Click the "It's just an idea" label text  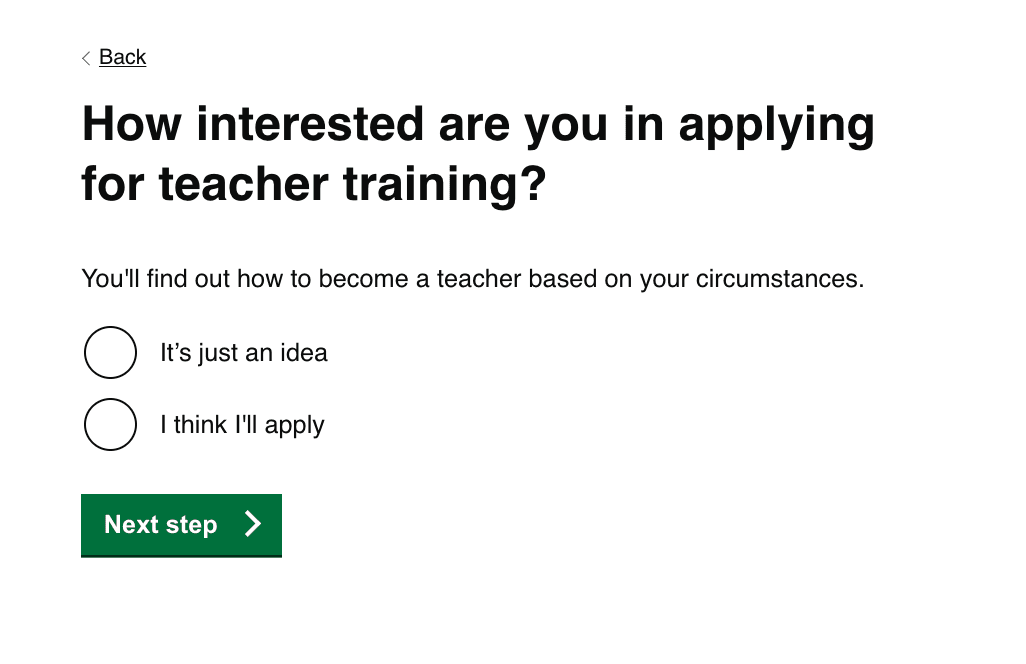[243, 353]
